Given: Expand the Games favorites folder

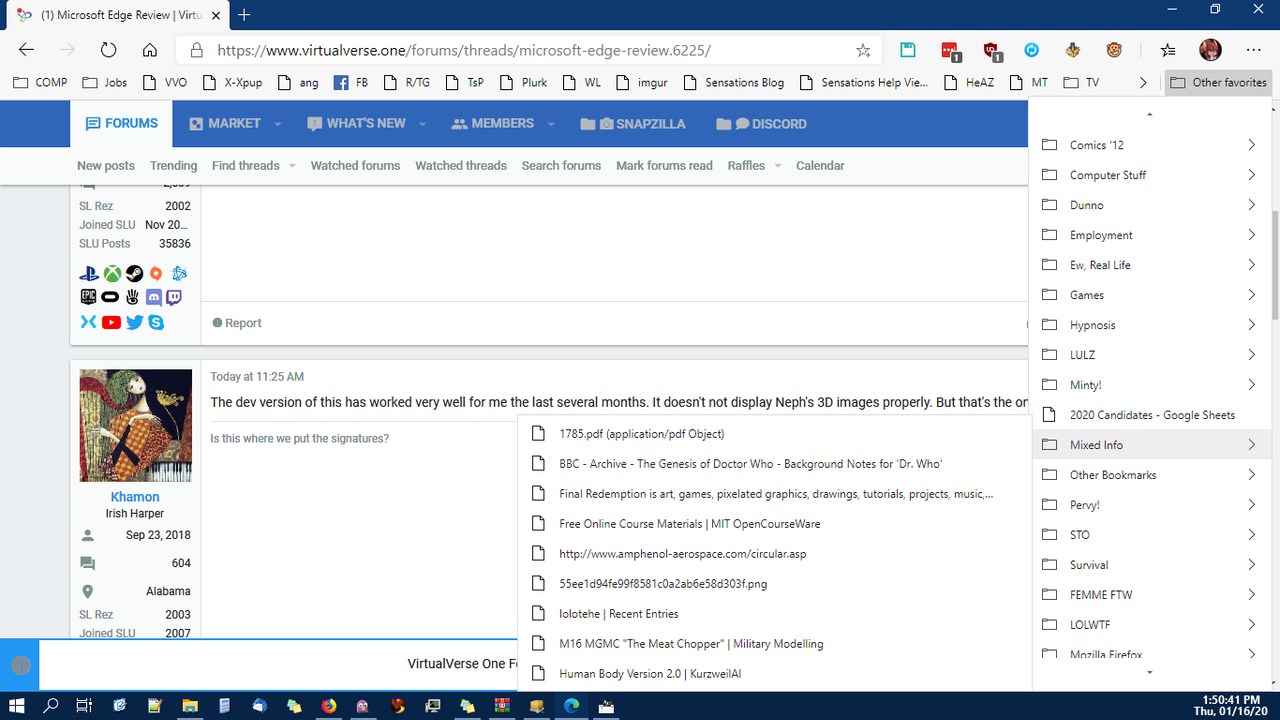Looking at the screenshot, I should point(1149,295).
